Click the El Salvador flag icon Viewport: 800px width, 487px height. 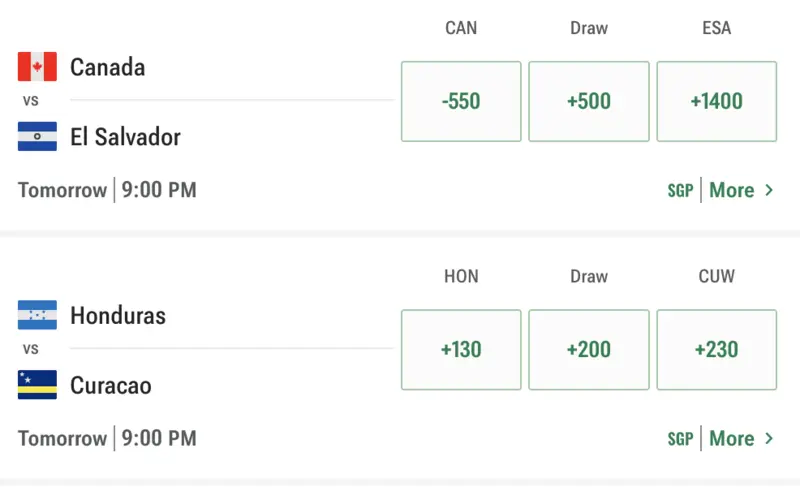37,136
